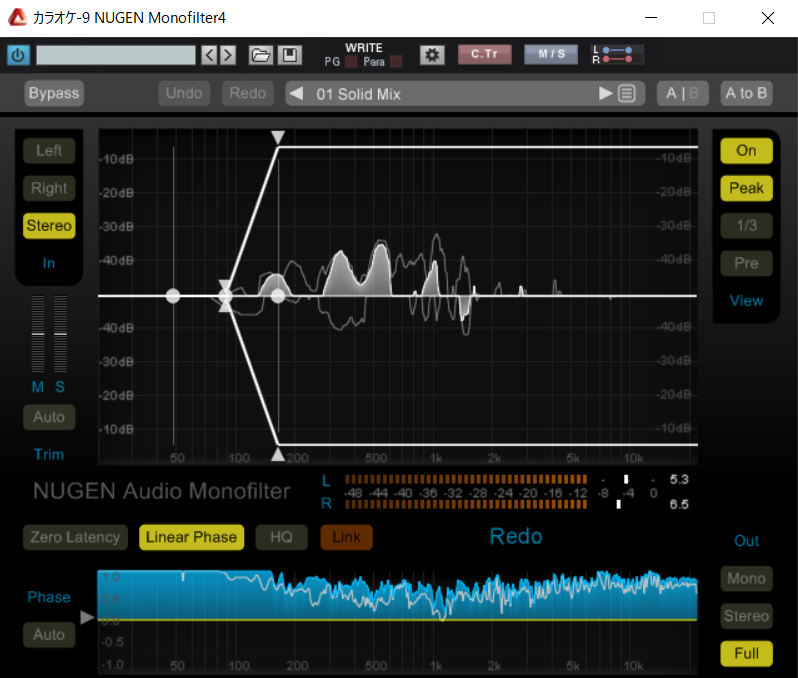The height and width of the screenshot is (678, 798).
Task: Go to next preset with right triangle
Action: pyautogui.click(x=605, y=94)
